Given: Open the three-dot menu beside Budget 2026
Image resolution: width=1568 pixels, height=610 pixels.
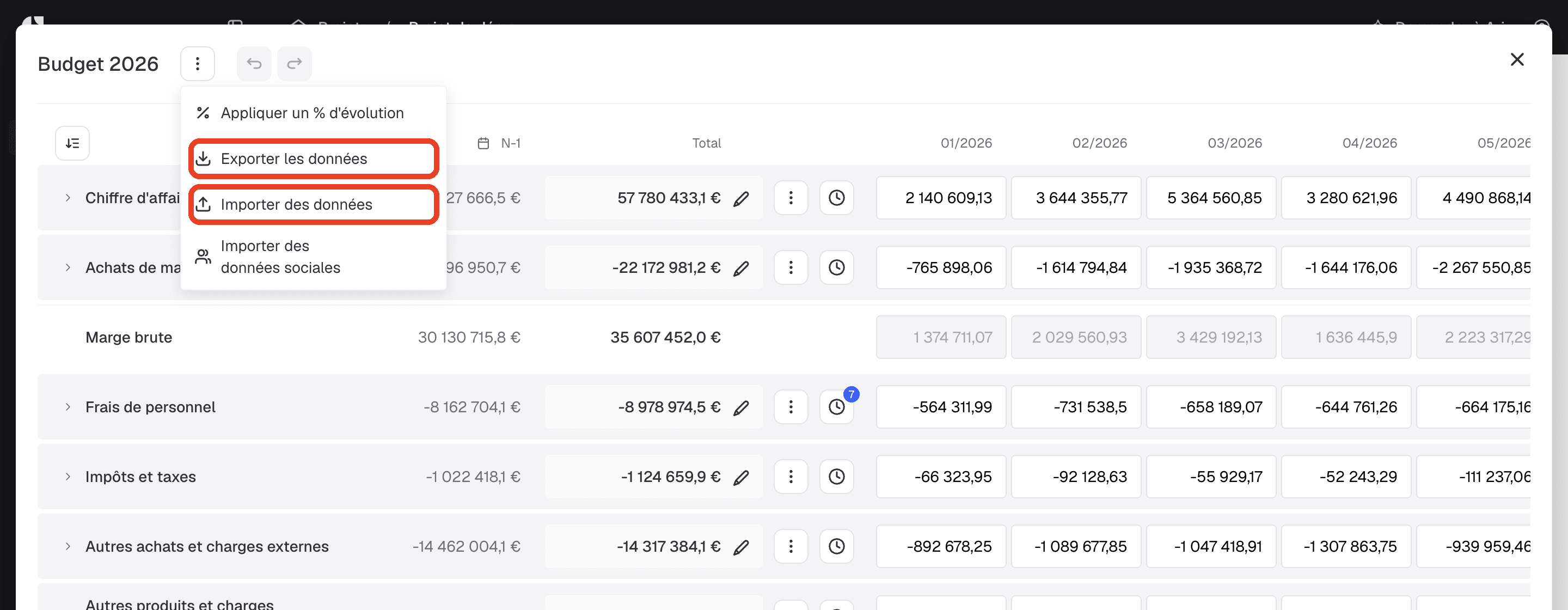Looking at the screenshot, I should tap(197, 63).
